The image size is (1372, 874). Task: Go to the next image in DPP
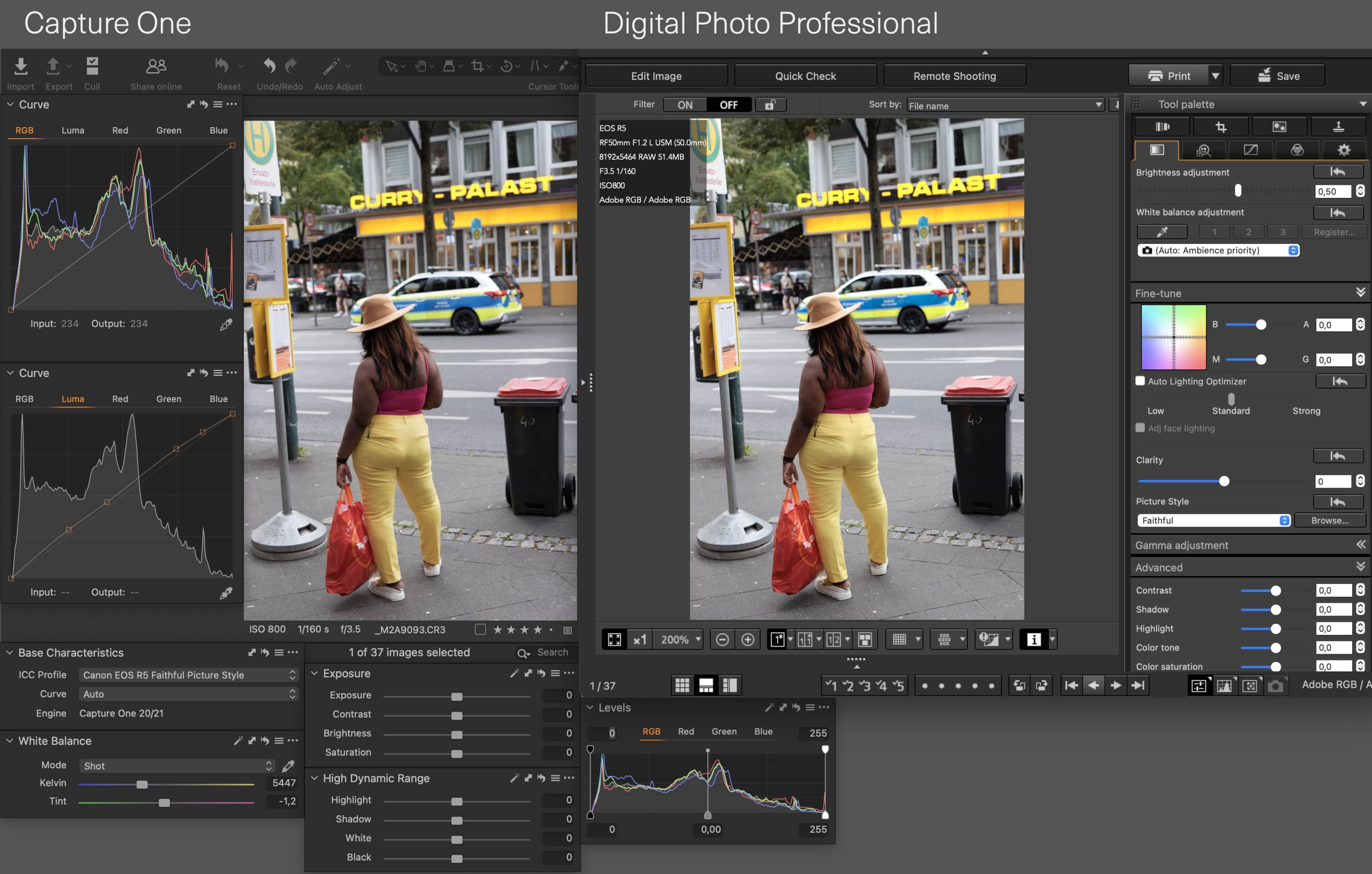tap(1116, 685)
